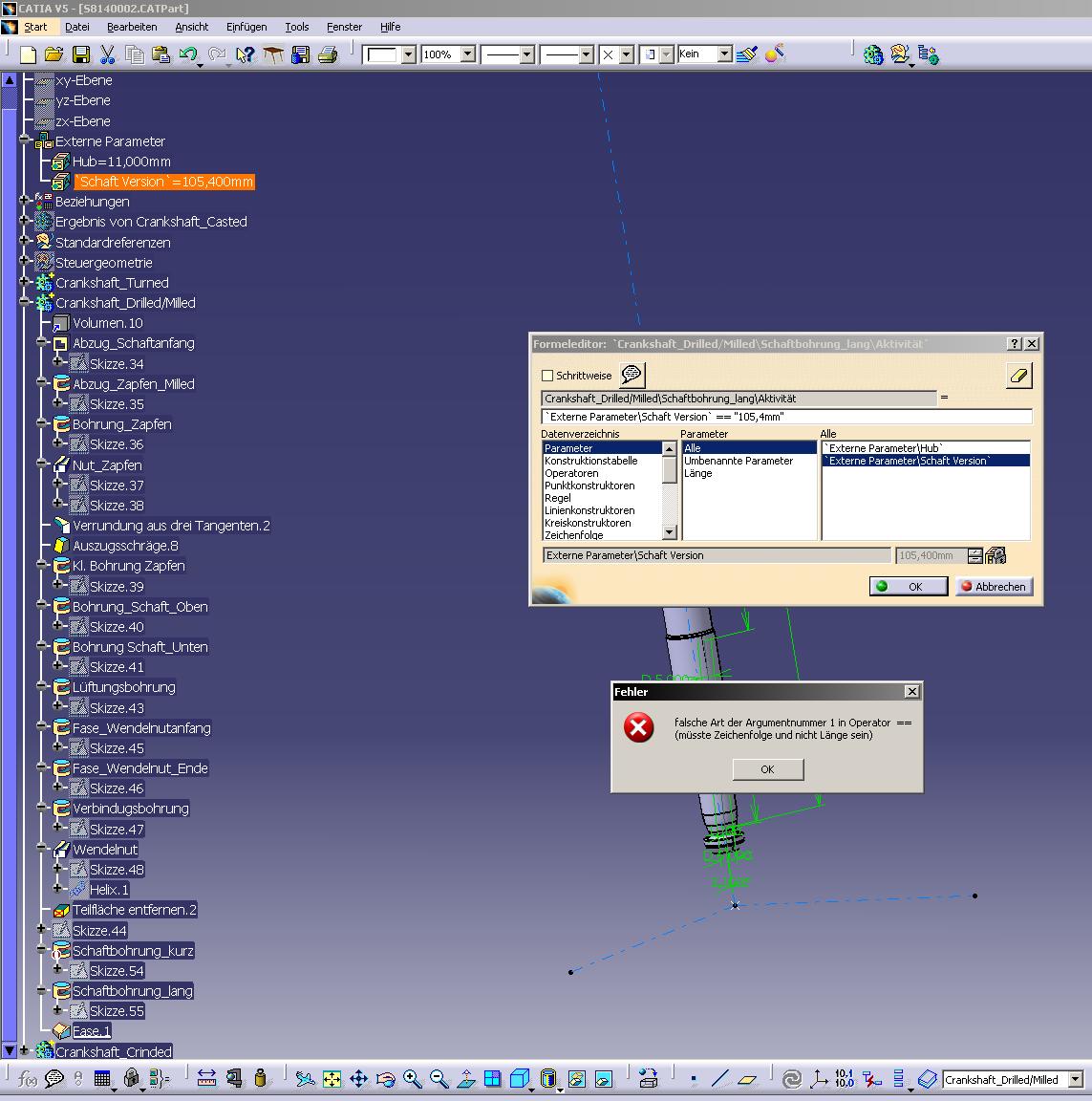This screenshot has width=1092, height=1101.
Task: Undo the last action
Action: 187,54
